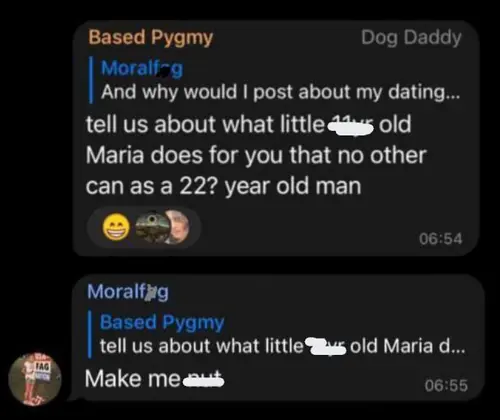This screenshot has width=500, height=420.
Task: Click the 06:55 timestamp
Action: 446,385
